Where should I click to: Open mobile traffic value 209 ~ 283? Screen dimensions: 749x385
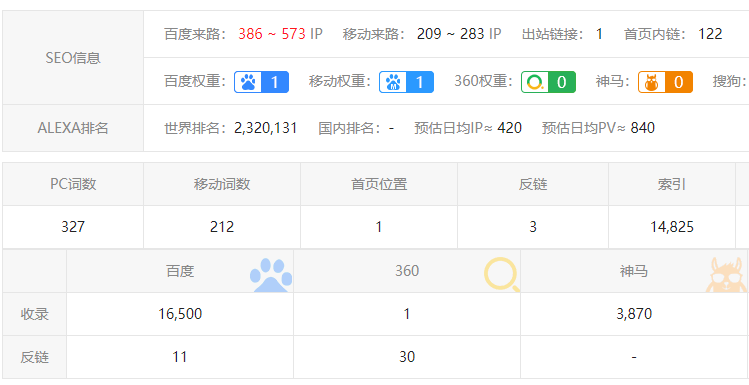450,34
